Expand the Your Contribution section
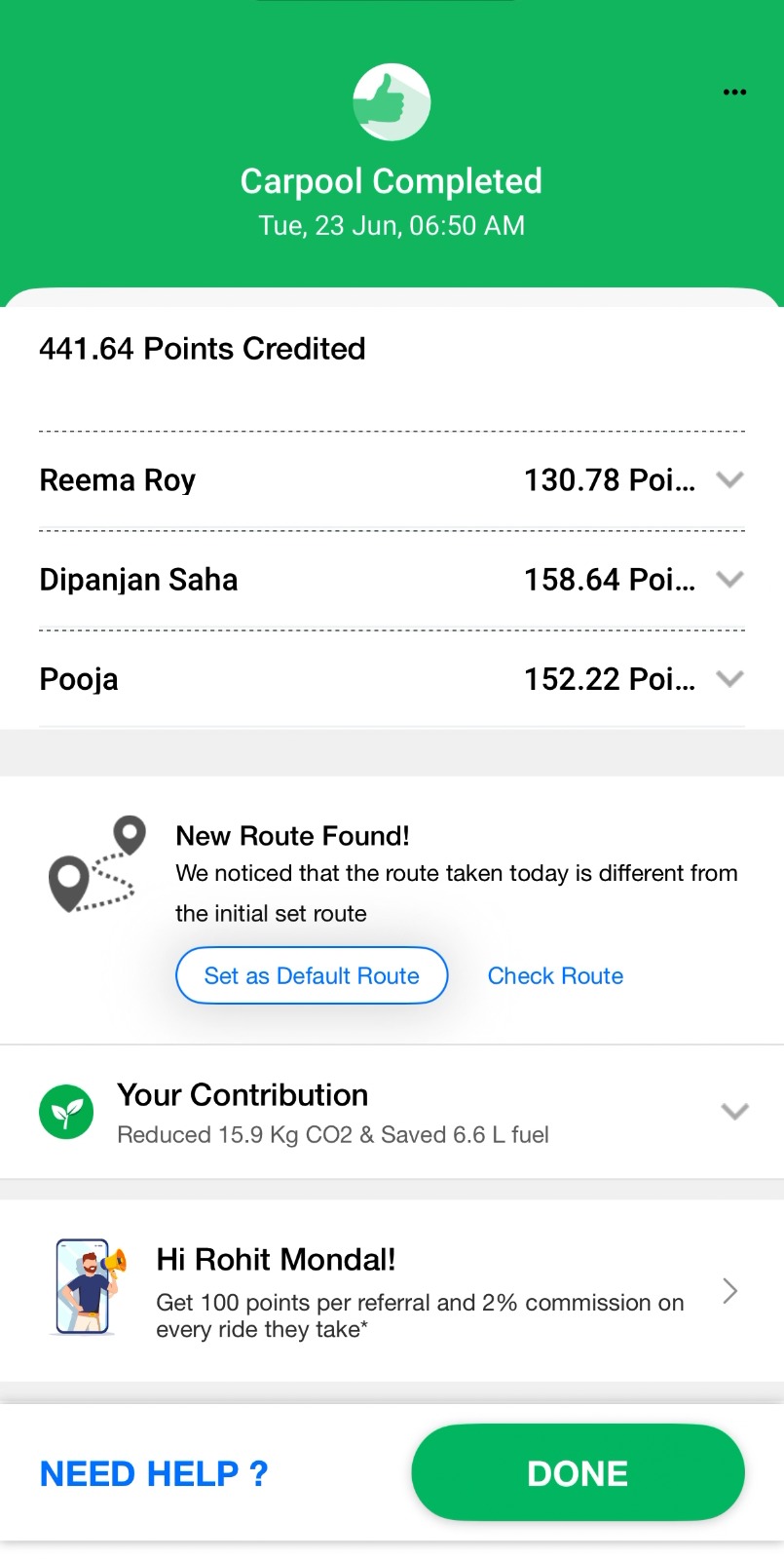The image size is (784, 1559). pyautogui.click(x=734, y=1112)
